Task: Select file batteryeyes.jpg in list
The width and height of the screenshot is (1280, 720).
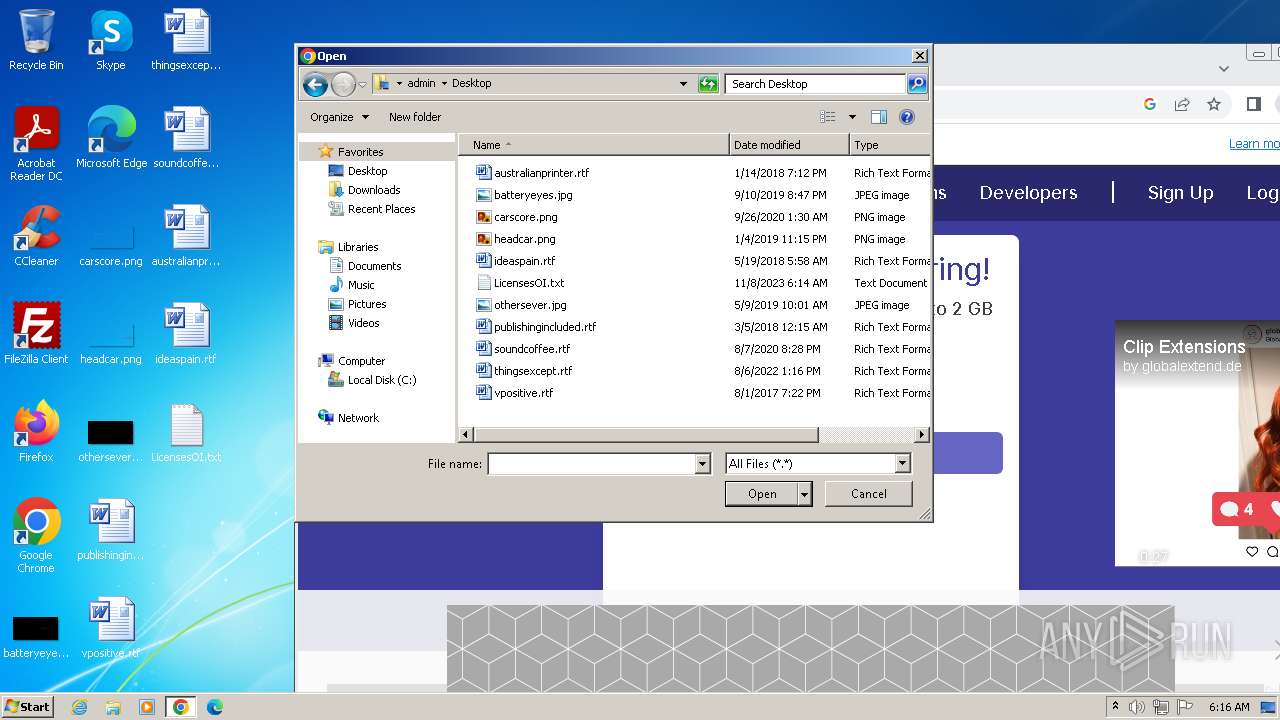Action: pos(533,195)
